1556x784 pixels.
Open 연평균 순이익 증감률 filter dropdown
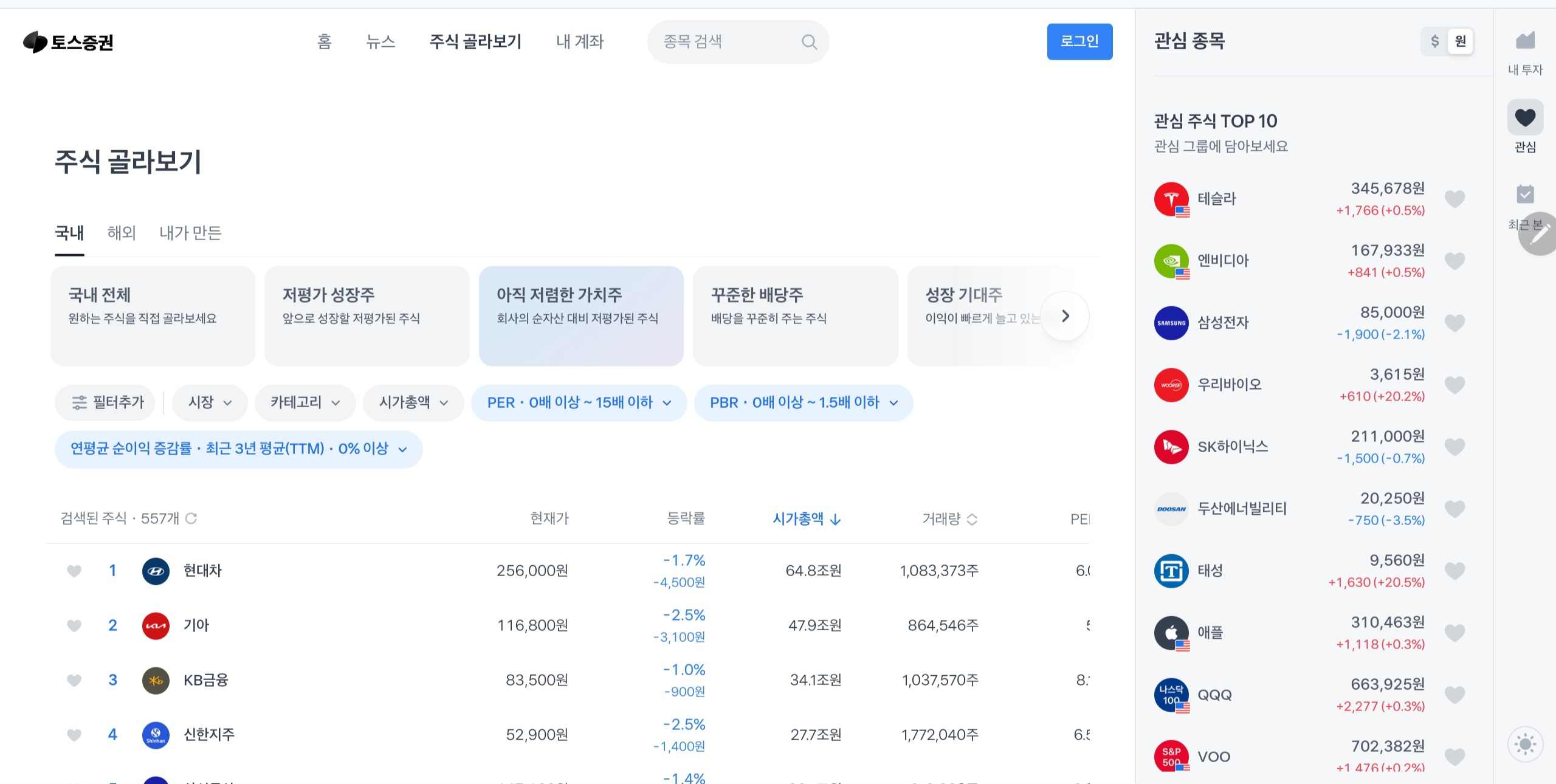point(238,449)
